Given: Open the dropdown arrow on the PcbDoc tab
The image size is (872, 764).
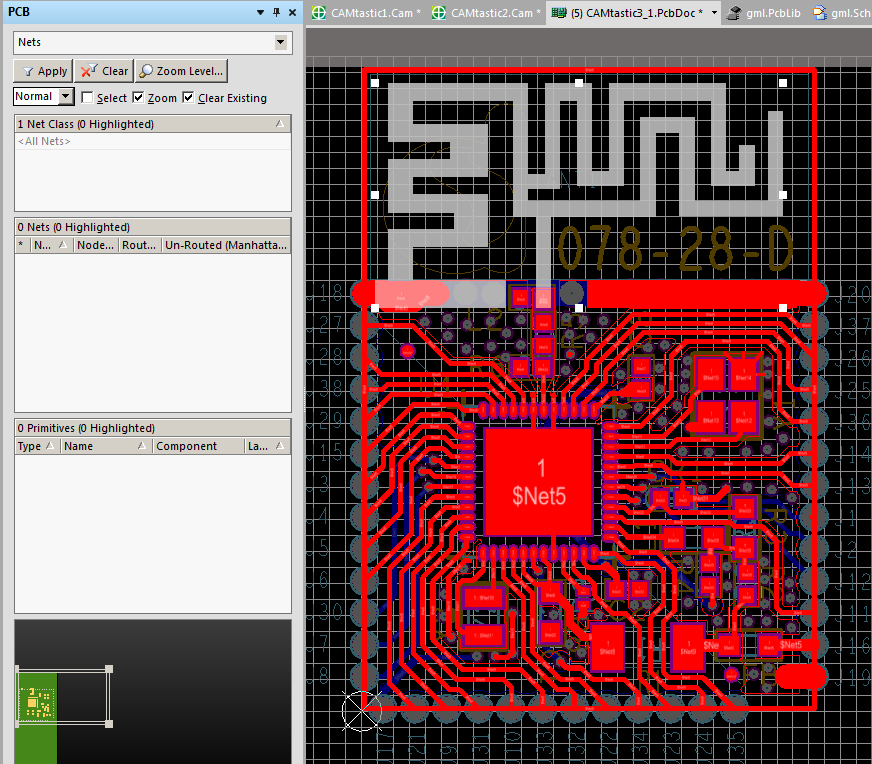Looking at the screenshot, I should pos(714,13).
